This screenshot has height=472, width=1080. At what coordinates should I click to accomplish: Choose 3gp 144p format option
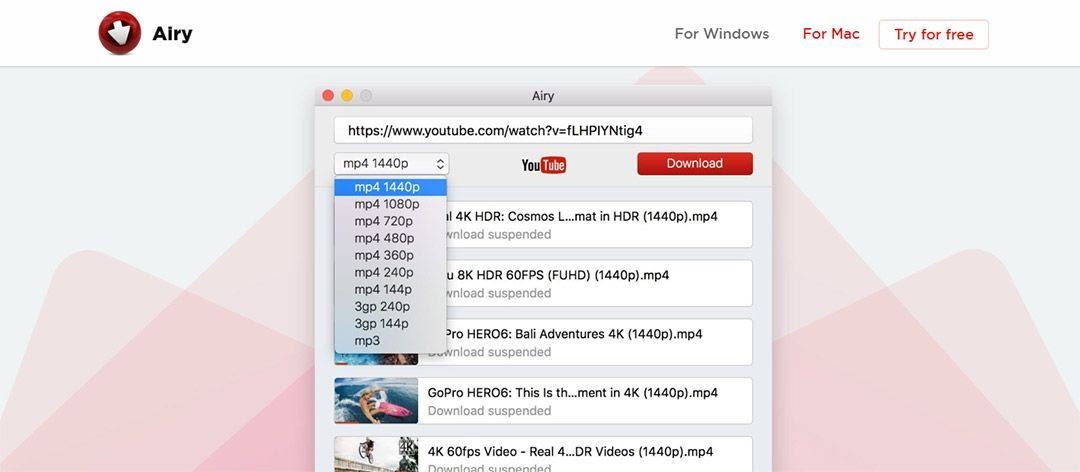pos(391,323)
